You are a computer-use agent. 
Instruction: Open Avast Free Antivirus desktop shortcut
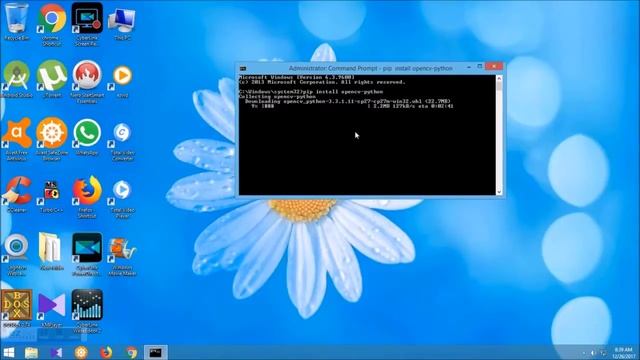(16, 139)
